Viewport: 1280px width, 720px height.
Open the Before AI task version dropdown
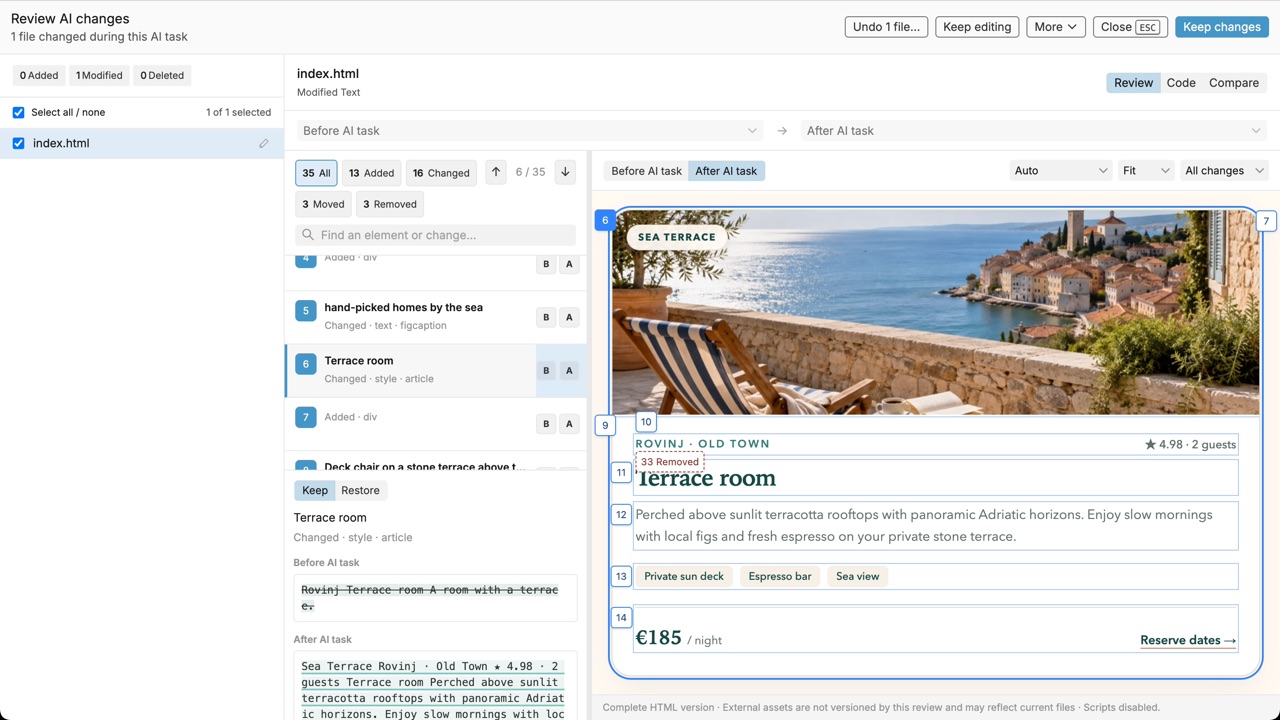[530, 131]
